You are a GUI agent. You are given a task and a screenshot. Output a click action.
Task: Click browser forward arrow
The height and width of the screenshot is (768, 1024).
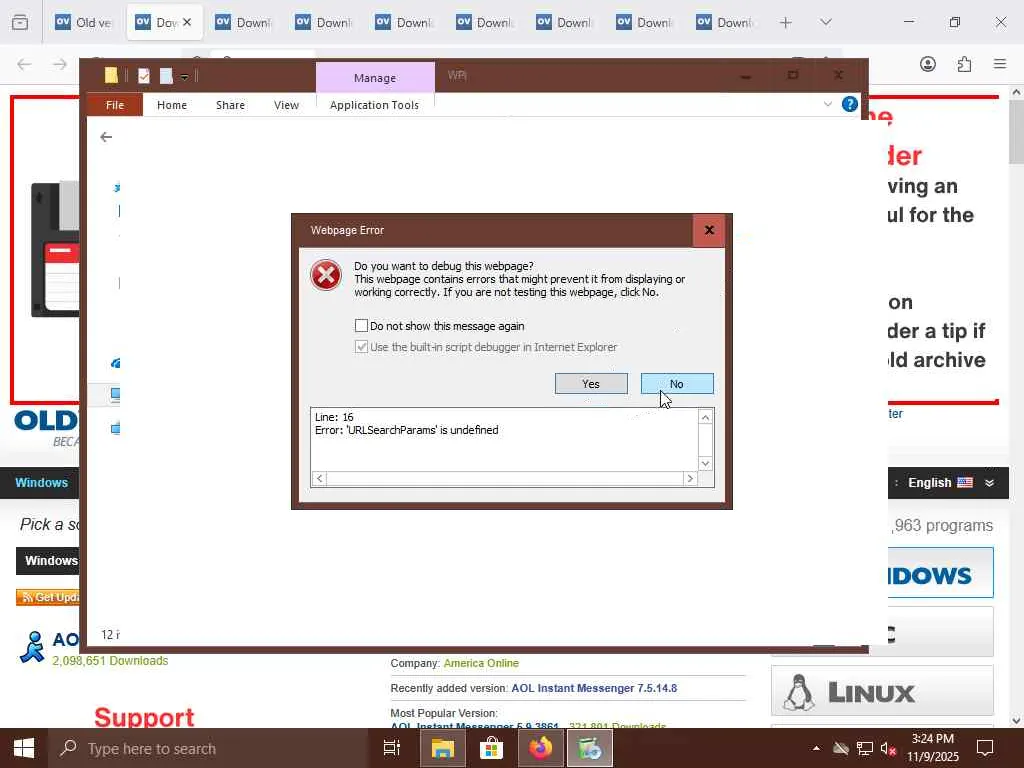(59, 64)
